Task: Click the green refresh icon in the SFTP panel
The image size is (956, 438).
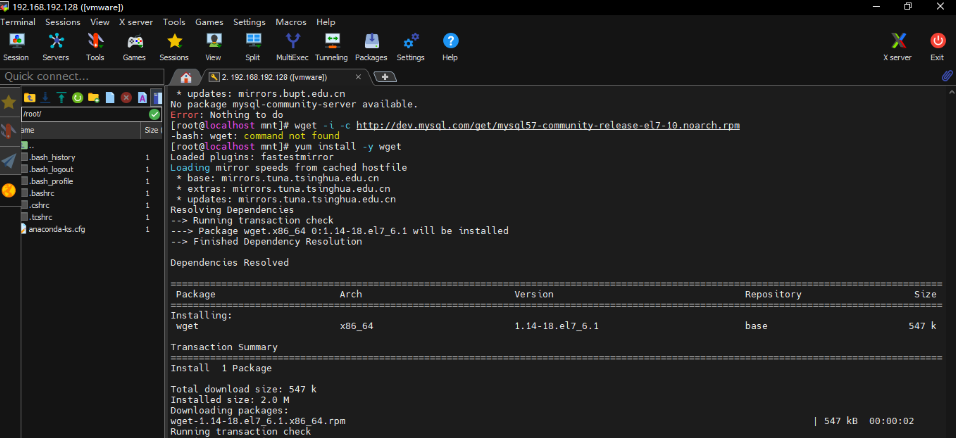Action: tap(77, 97)
